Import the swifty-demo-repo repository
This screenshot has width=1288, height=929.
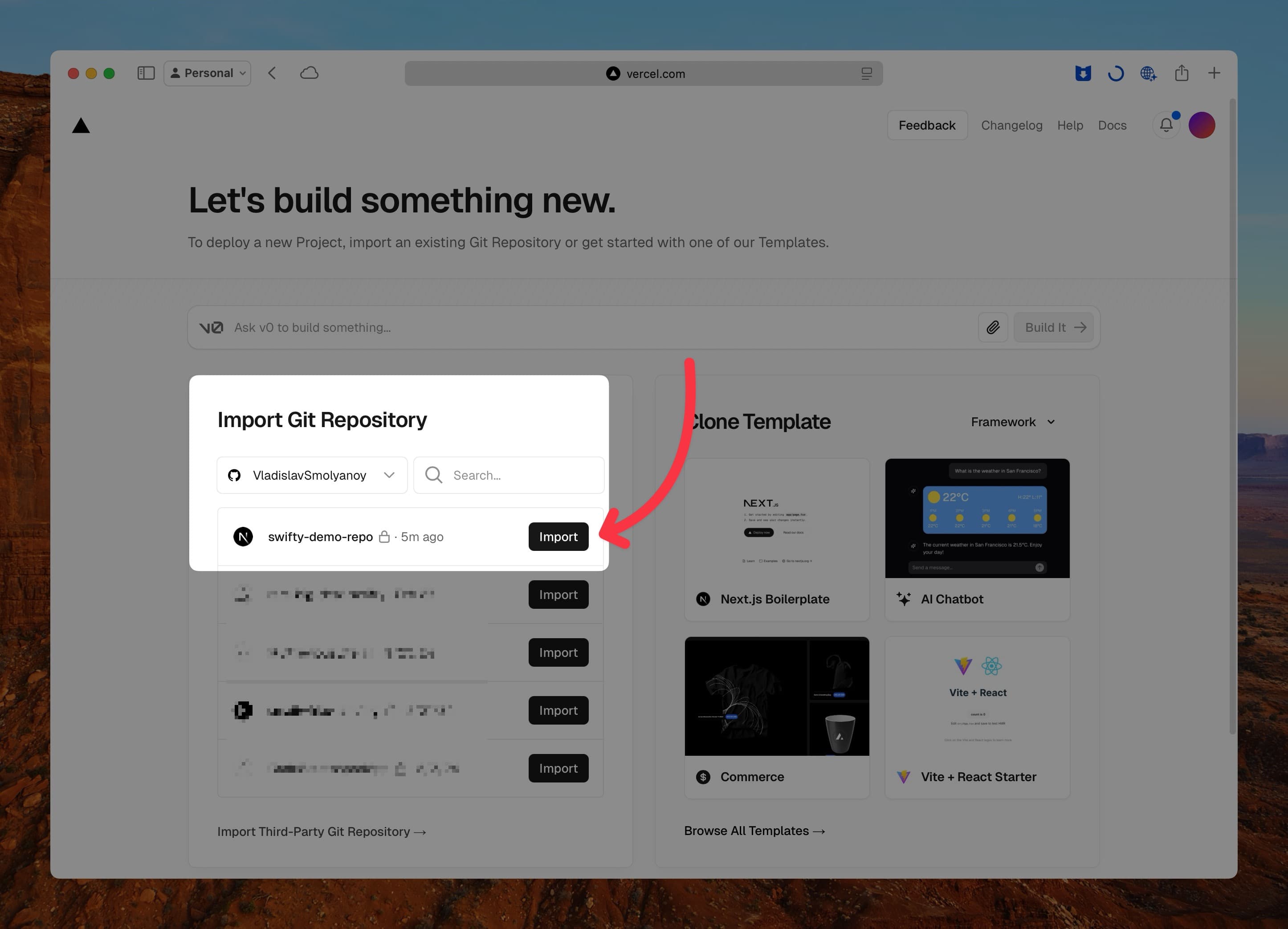pos(558,537)
